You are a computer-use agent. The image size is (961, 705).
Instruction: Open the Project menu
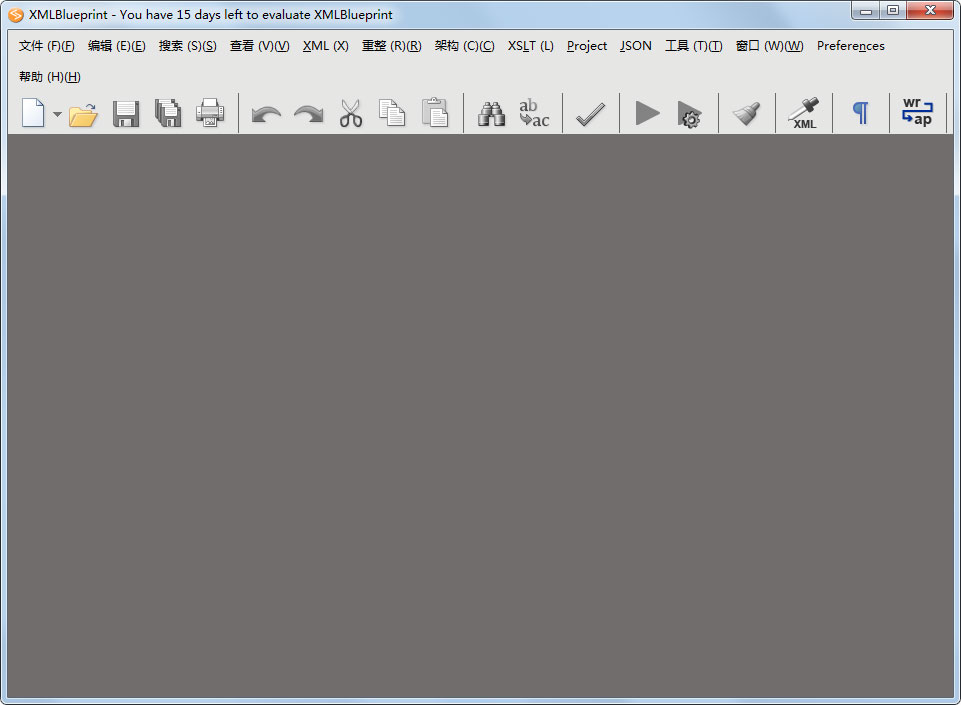[x=587, y=46]
